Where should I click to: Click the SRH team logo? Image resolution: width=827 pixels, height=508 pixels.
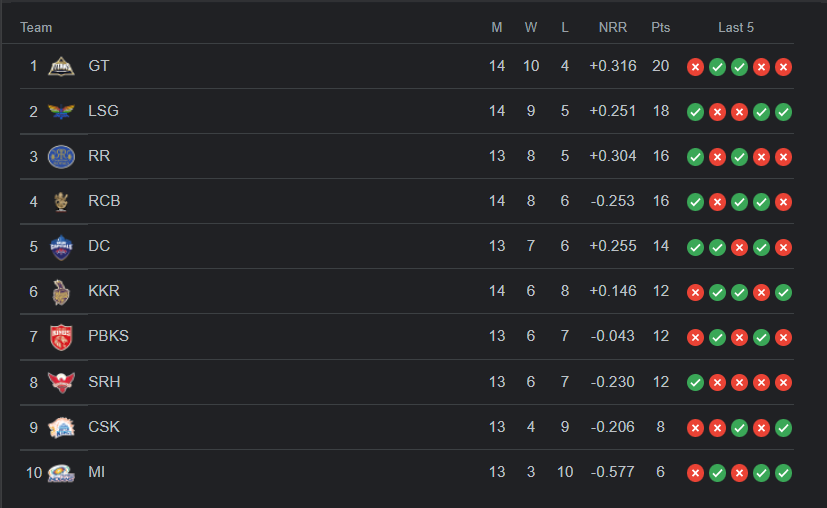tap(62, 382)
